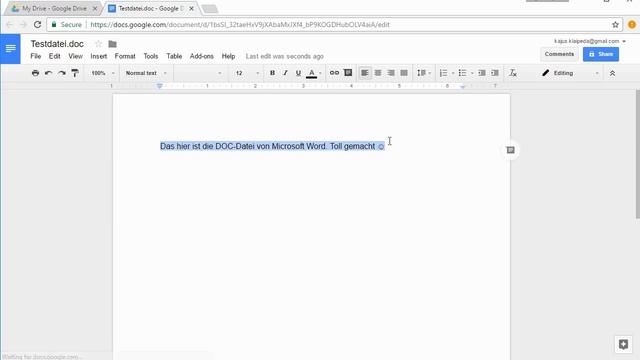Reload the page in browser
This screenshot has height=360, width=640.
click(x=37, y=24)
